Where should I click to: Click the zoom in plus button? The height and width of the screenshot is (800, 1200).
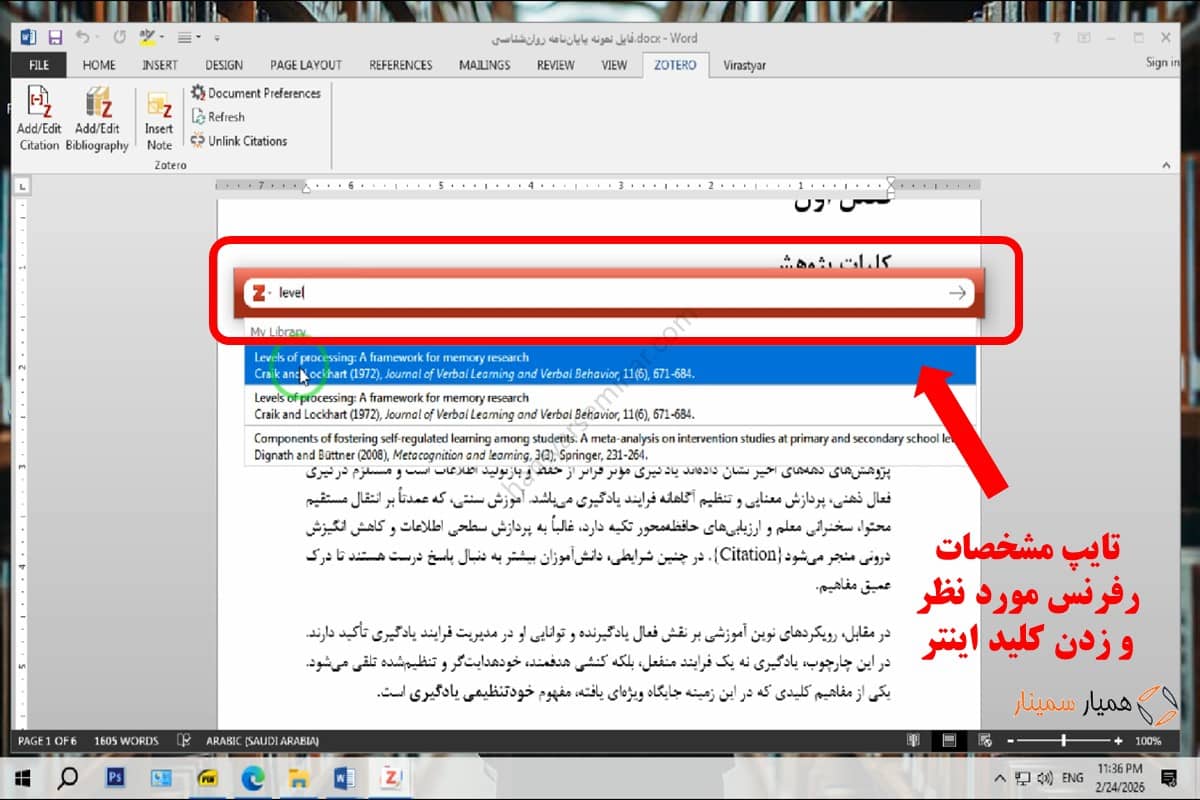click(1117, 741)
